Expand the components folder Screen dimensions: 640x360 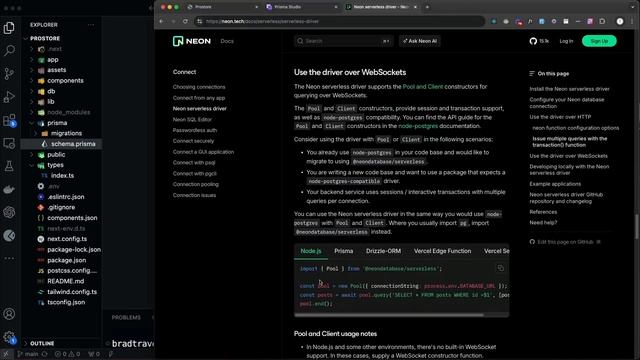click(x=65, y=81)
